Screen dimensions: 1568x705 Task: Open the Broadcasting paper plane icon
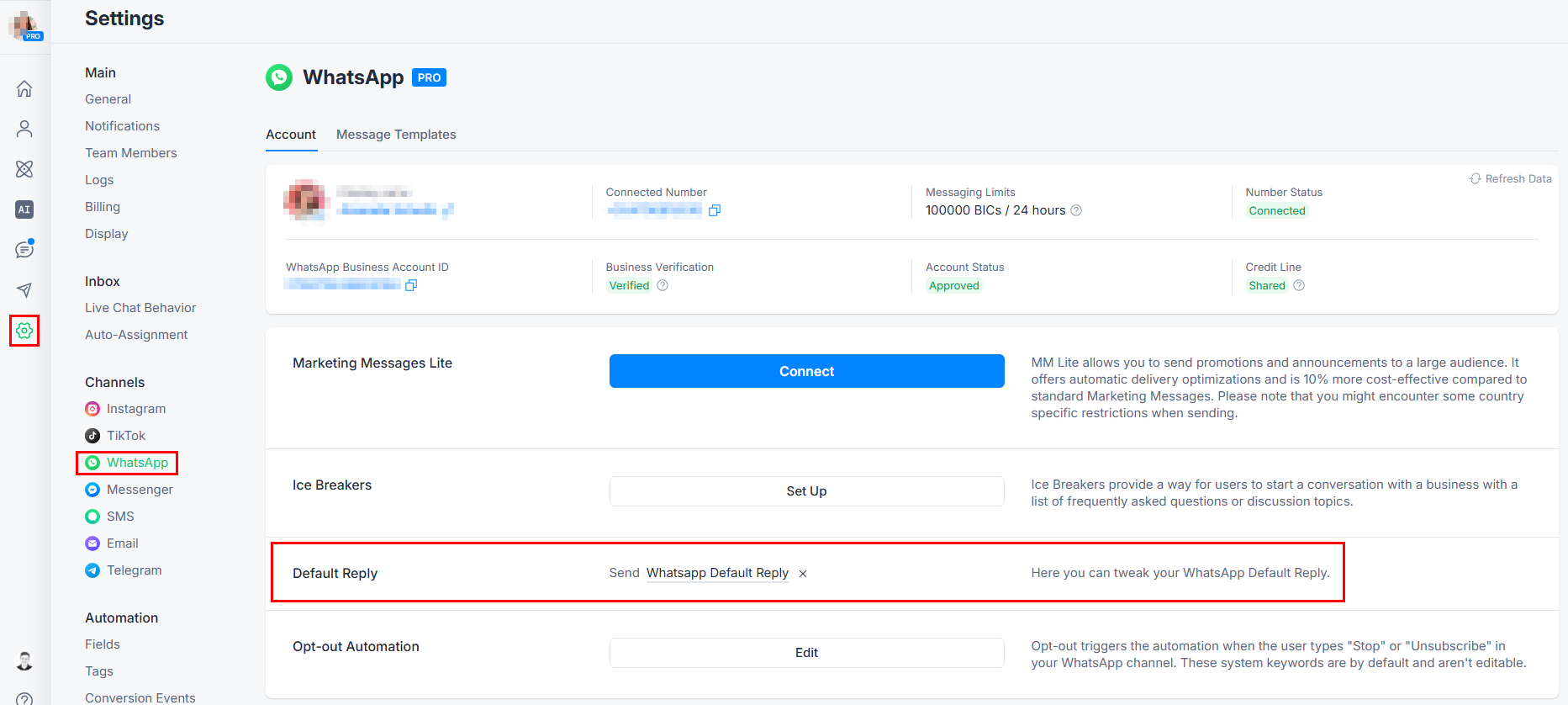pyautogui.click(x=24, y=290)
